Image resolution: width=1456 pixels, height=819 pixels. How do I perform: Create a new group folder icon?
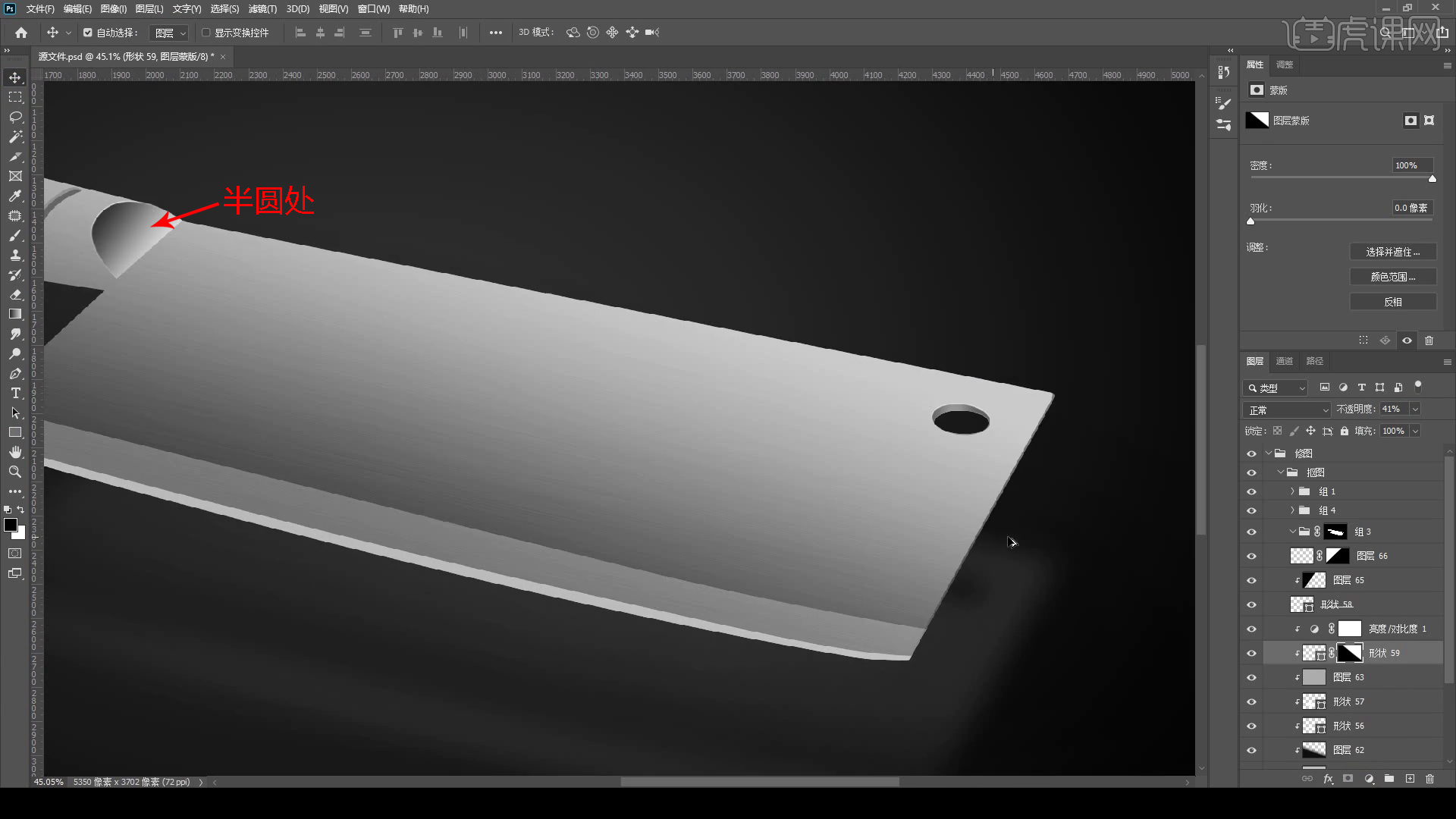pos(1389,779)
